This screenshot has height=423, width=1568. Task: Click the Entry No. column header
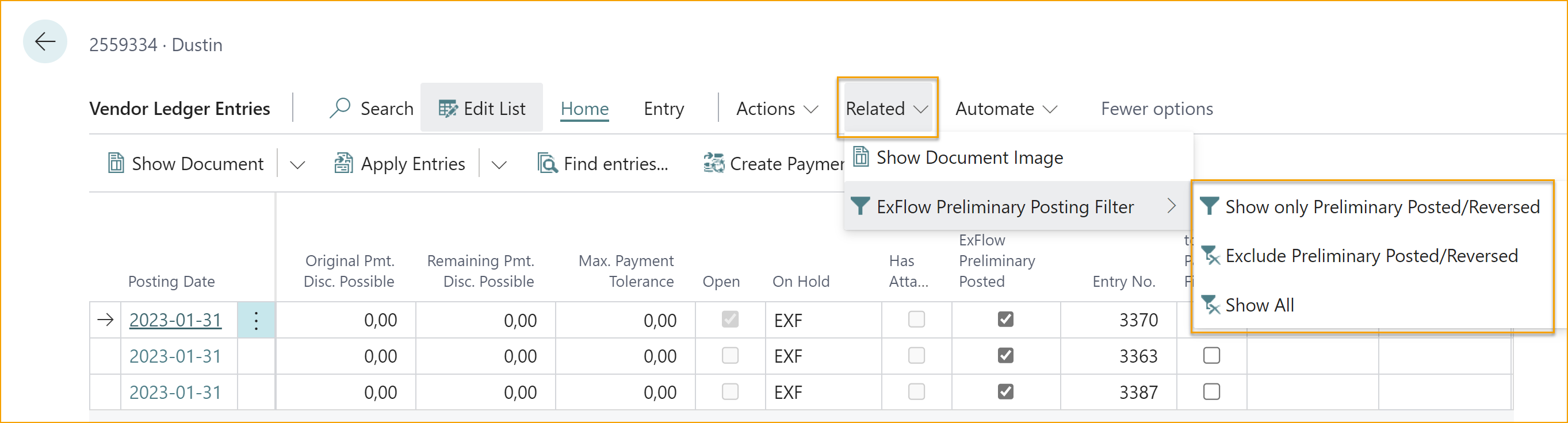coord(1123,282)
